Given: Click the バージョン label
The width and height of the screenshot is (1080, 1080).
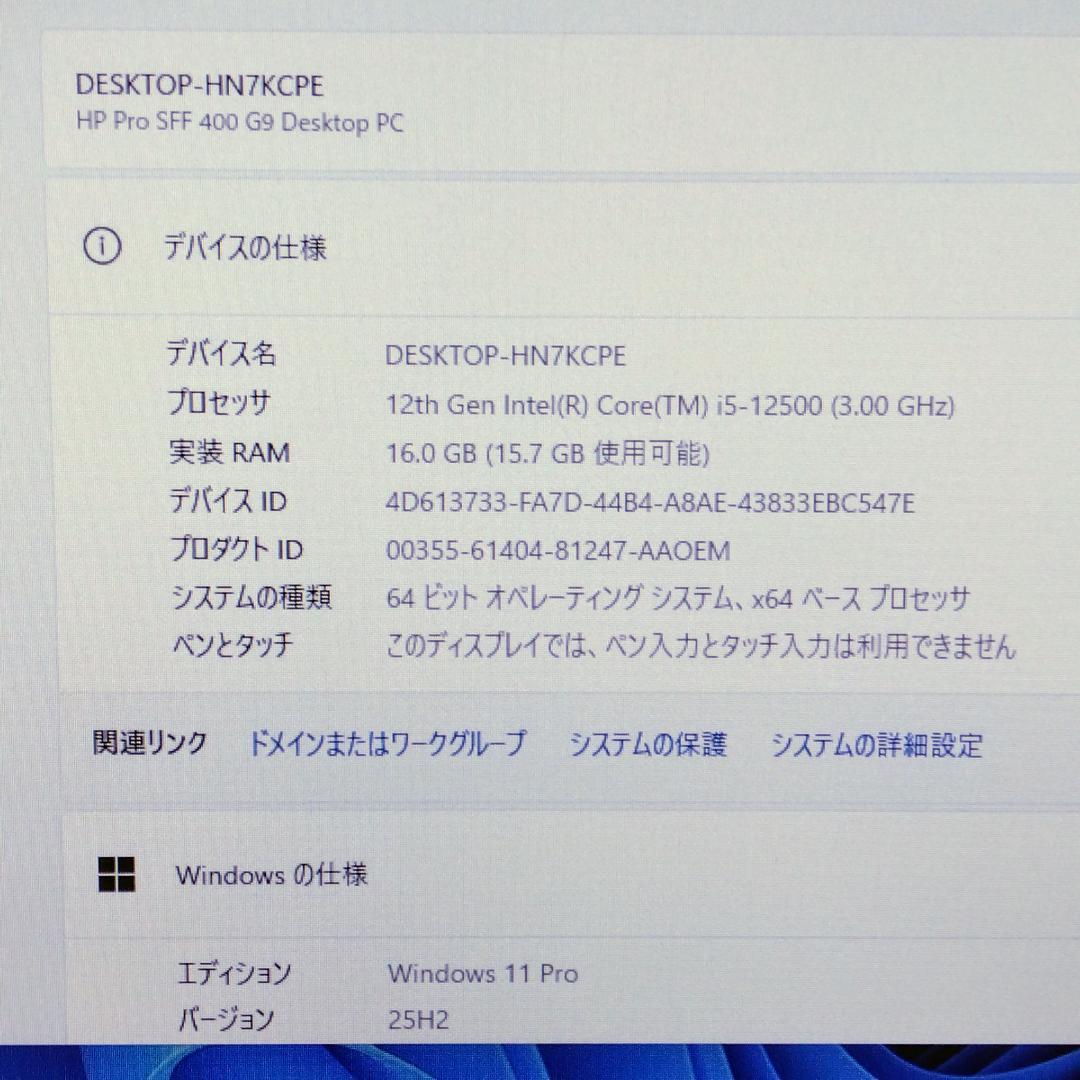Looking at the screenshot, I should [x=226, y=1019].
